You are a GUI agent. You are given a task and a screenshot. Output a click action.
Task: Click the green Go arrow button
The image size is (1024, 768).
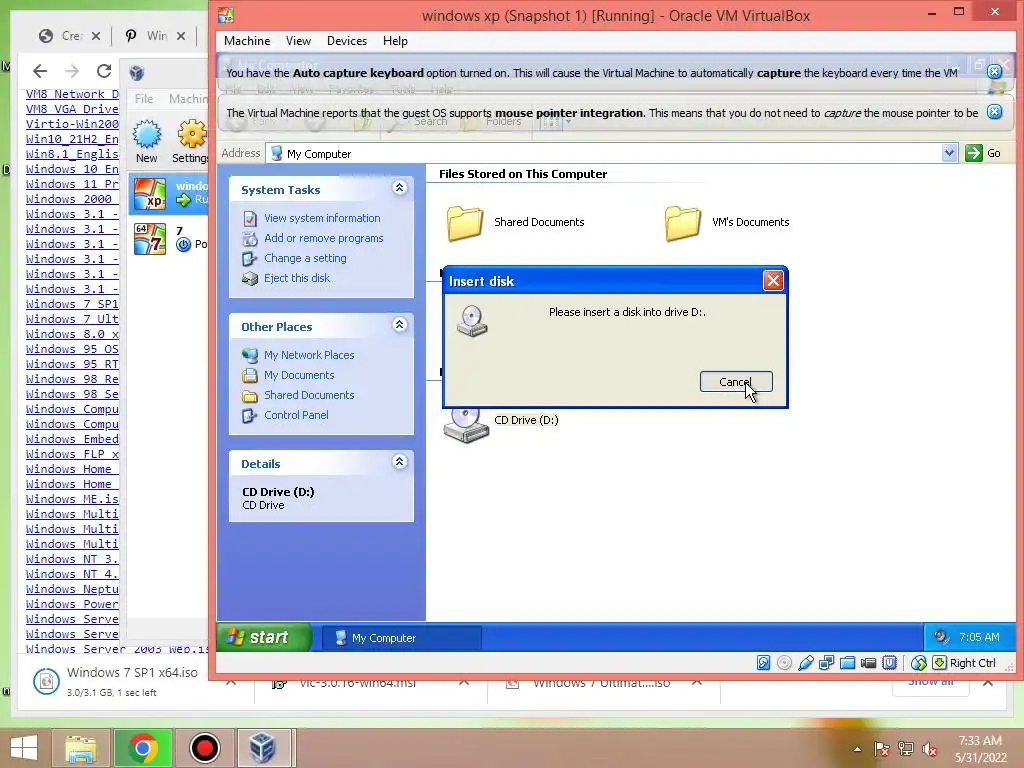point(974,153)
